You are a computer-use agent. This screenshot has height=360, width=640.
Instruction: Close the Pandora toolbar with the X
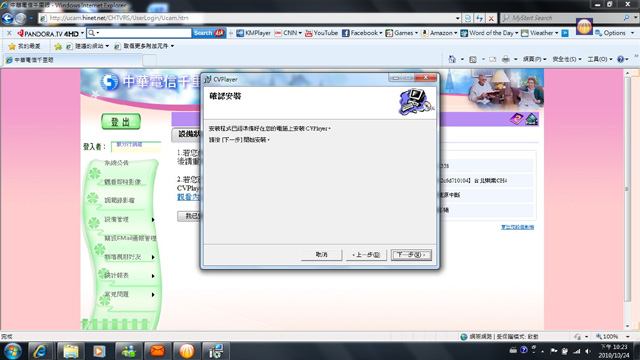(9, 33)
